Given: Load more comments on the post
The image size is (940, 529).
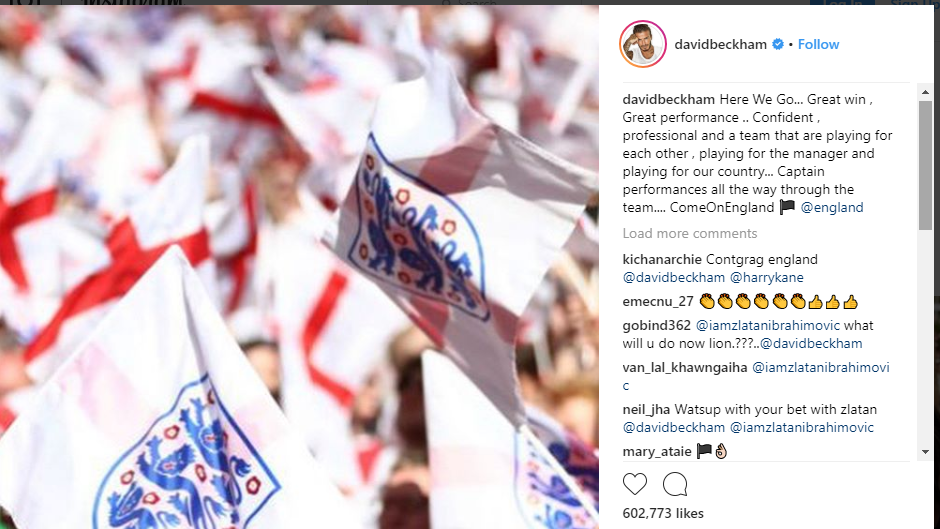Looking at the screenshot, I should pyautogui.click(x=689, y=233).
